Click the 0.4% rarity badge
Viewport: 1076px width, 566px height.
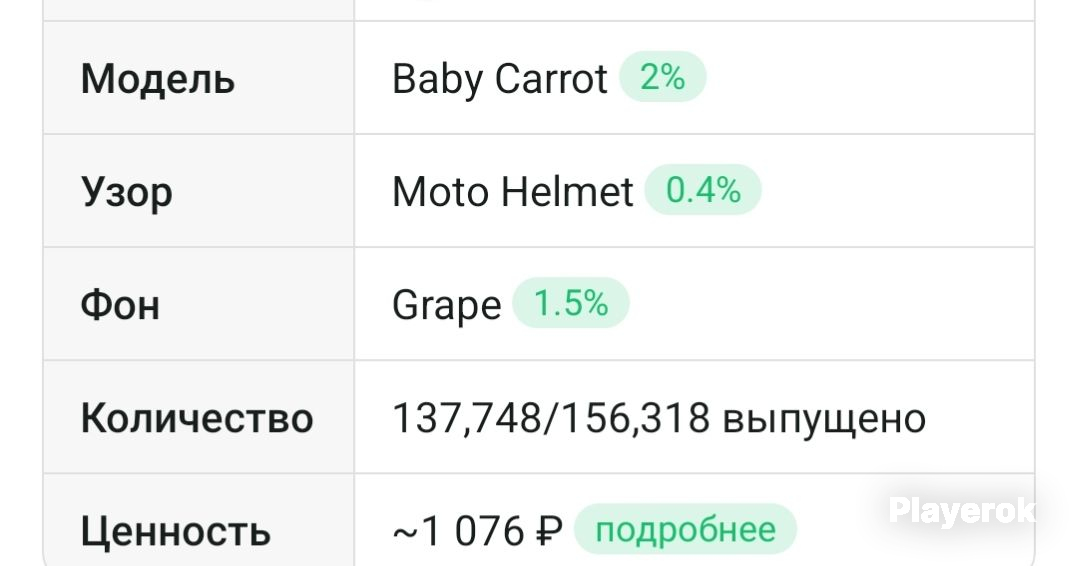click(703, 189)
